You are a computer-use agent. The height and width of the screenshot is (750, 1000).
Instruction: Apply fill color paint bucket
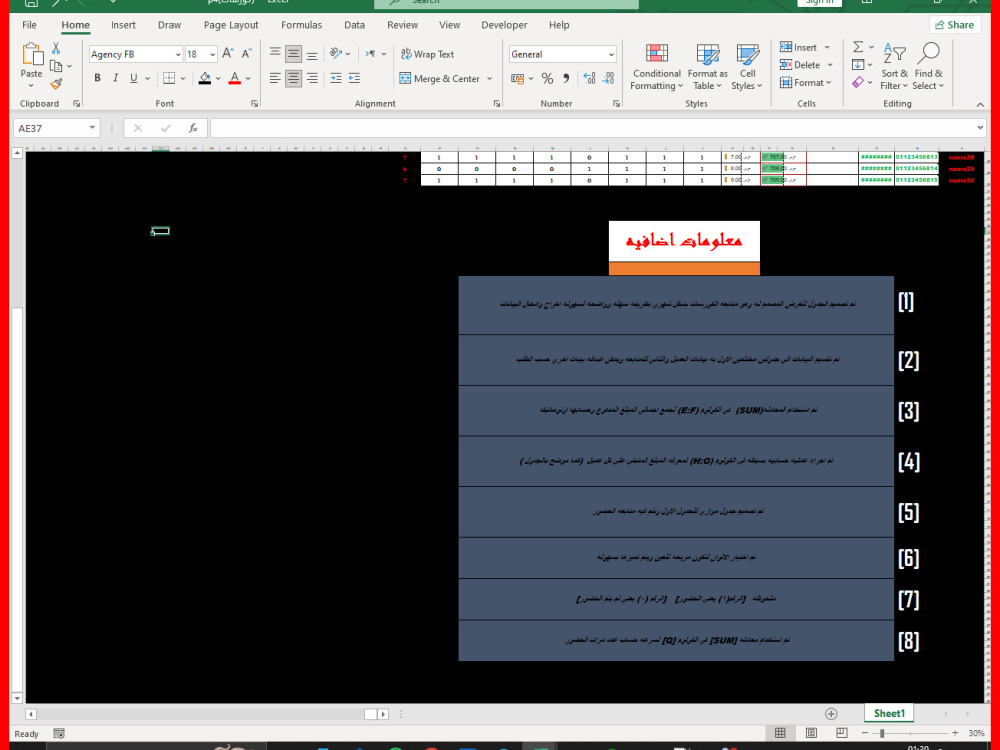pyautogui.click(x=205, y=78)
